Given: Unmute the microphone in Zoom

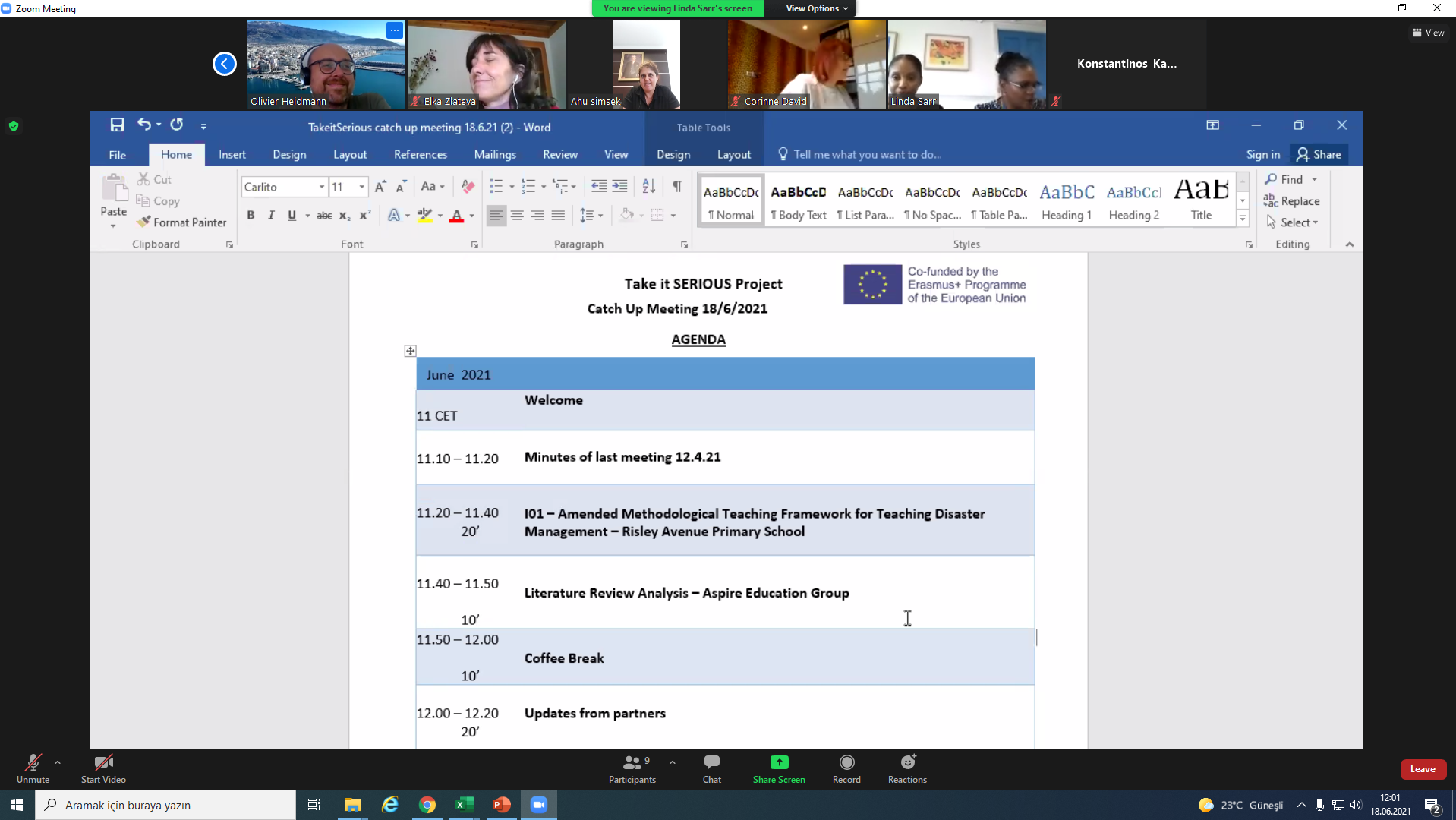Looking at the screenshot, I should [x=33, y=768].
